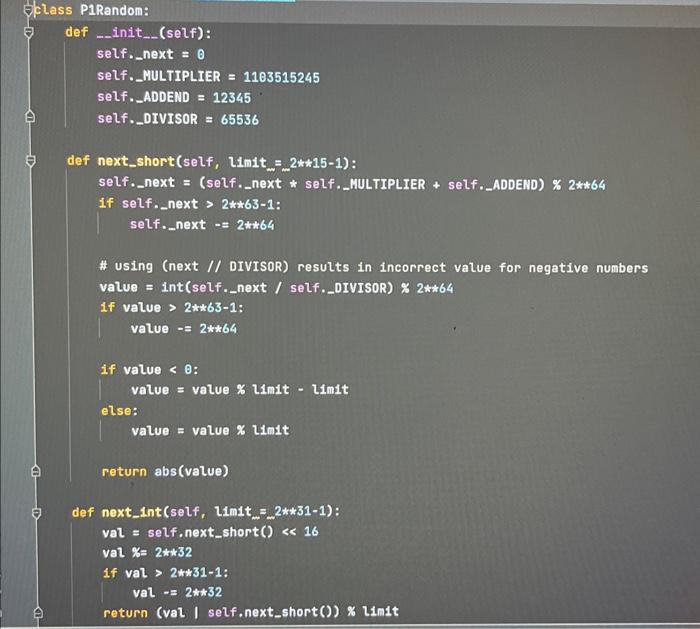Click the line if val > 2**31-1:
The height and width of the screenshot is (629, 700).
(x=166, y=573)
